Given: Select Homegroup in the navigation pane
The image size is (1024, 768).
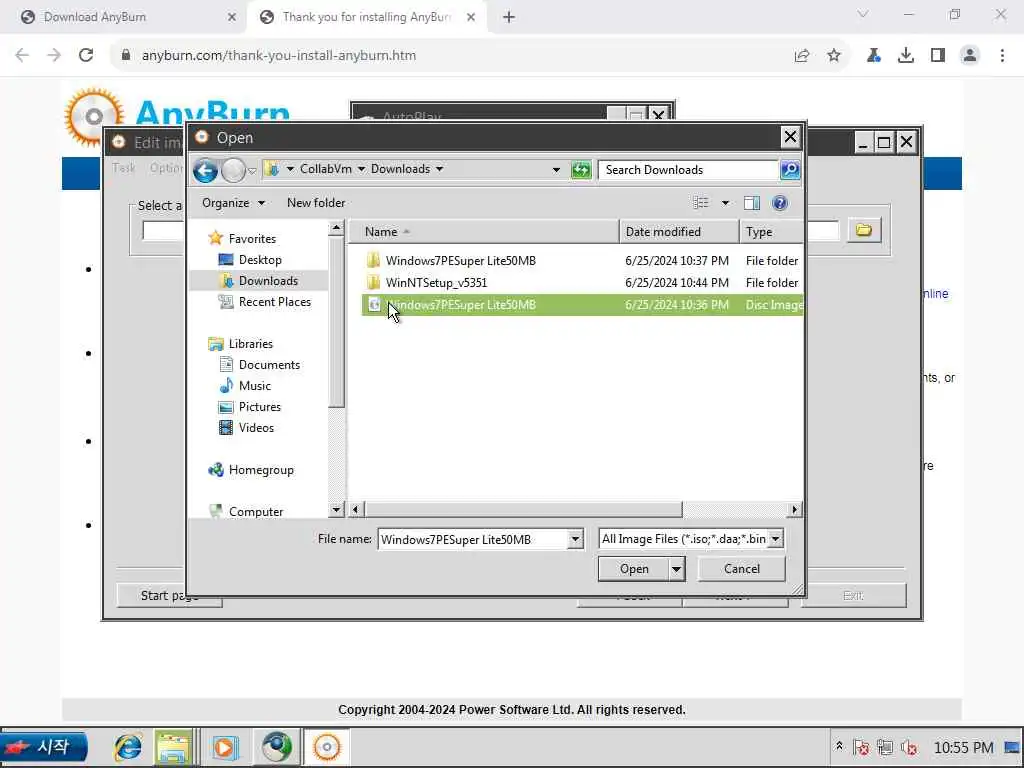Looking at the screenshot, I should 261,470.
